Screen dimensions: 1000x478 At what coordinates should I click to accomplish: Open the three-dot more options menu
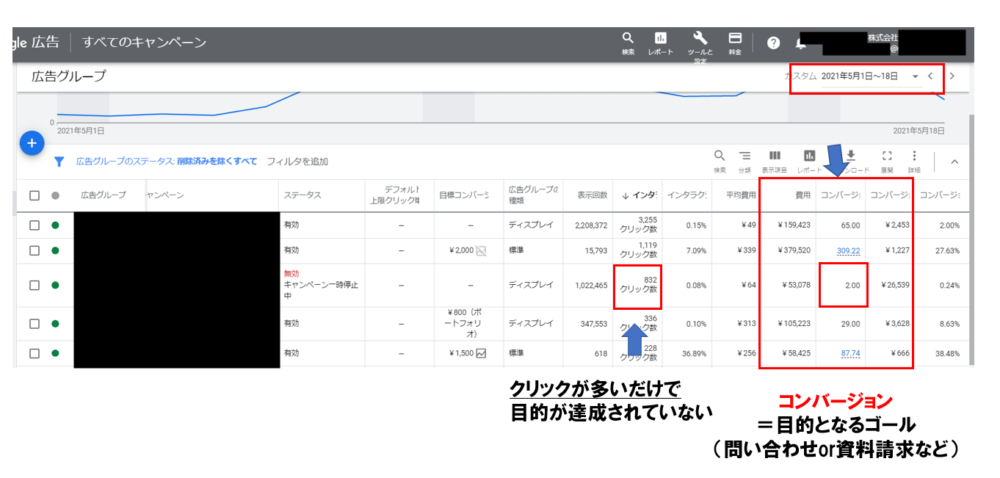(x=914, y=157)
